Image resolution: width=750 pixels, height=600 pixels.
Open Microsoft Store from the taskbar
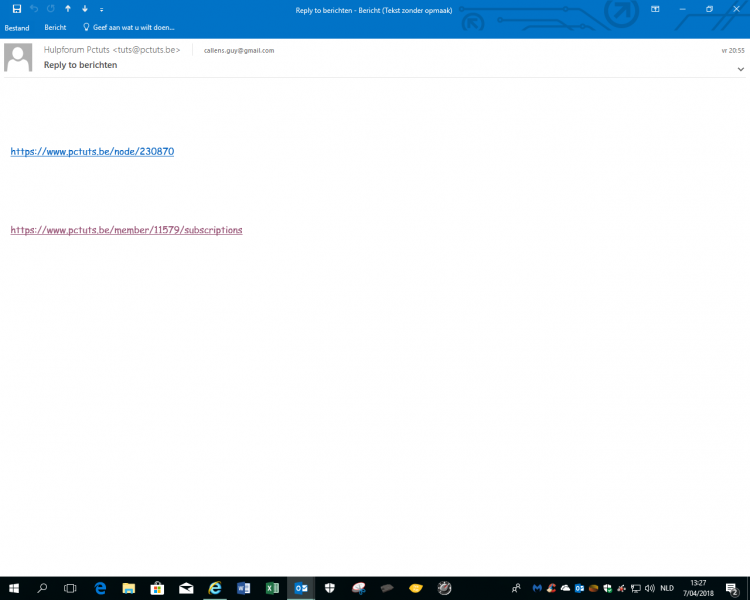coord(157,588)
